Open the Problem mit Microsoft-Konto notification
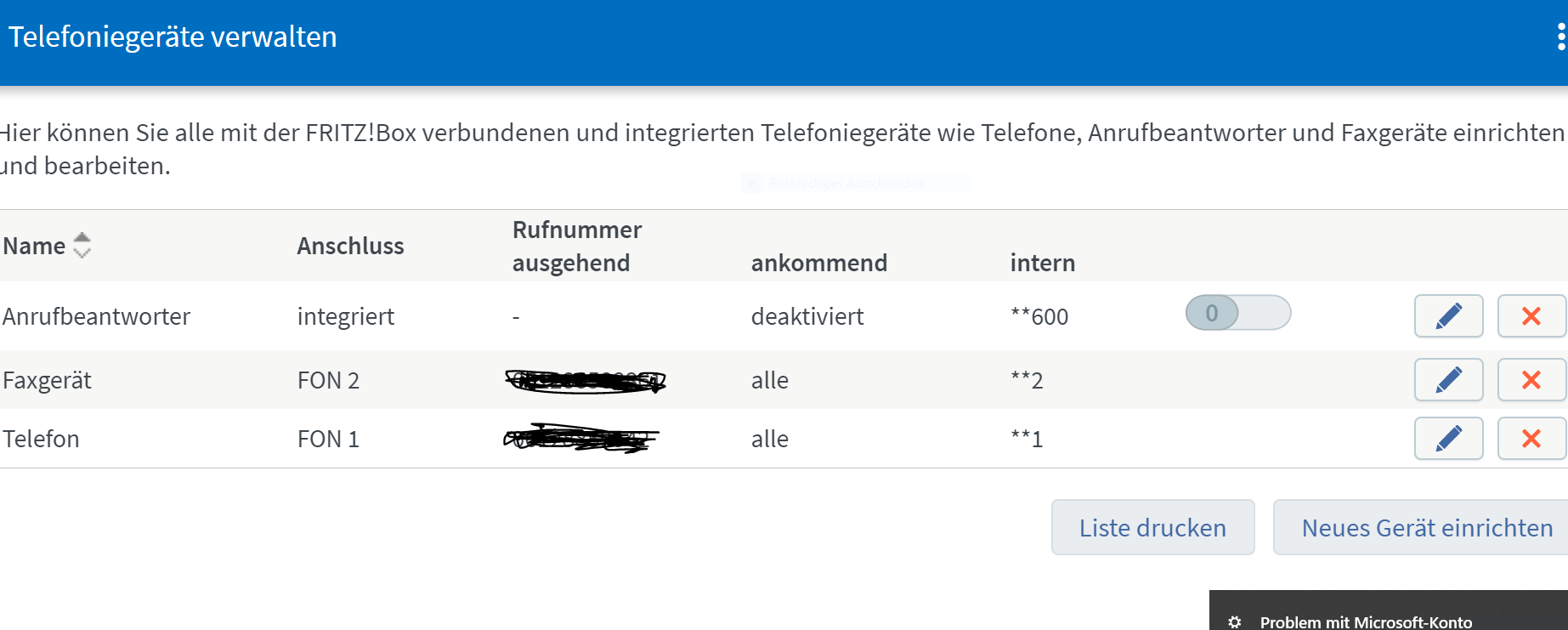Image resolution: width=1568 pixels, height=630 pixels. [1366, 621]
